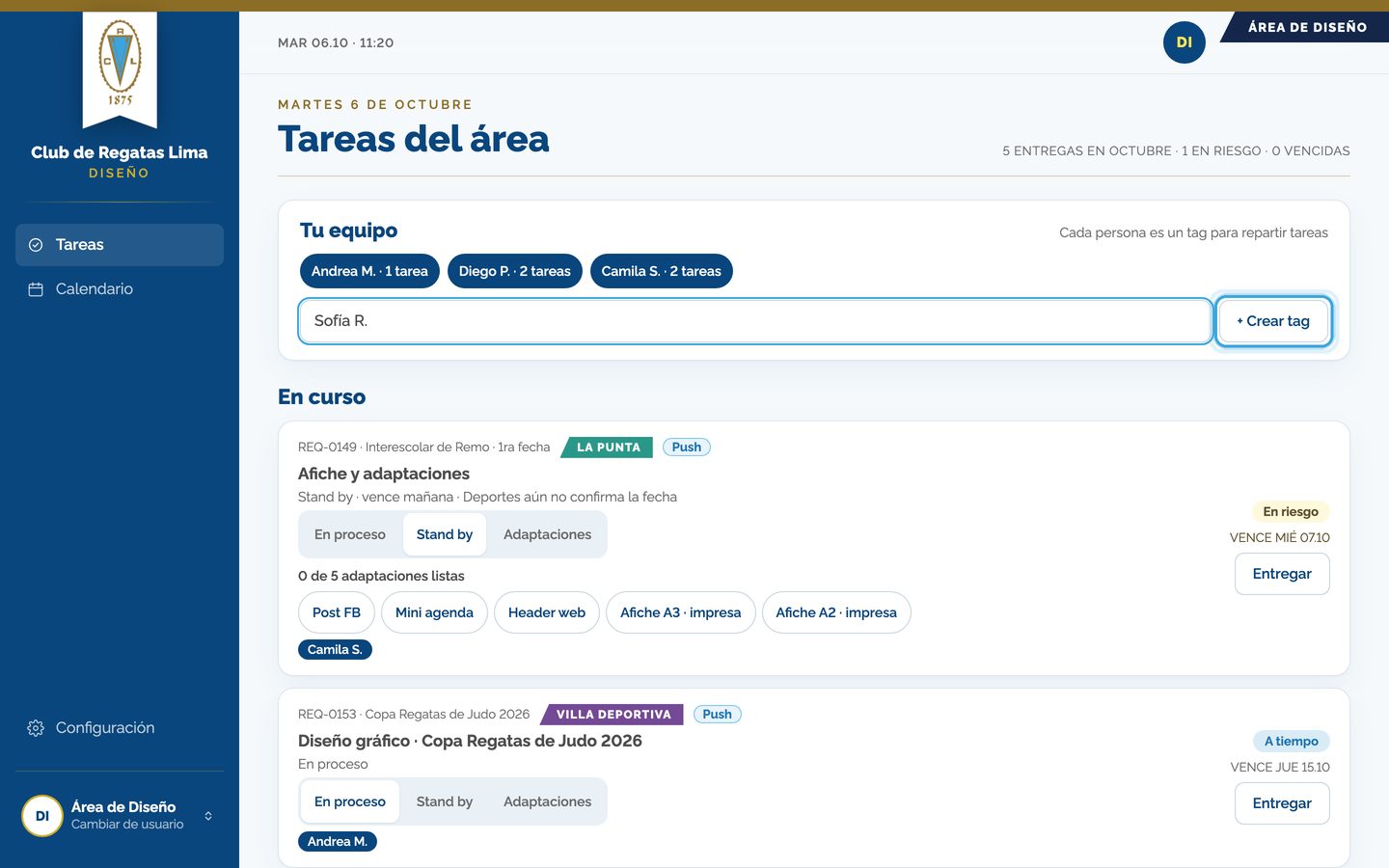Click Entregar on the Afiche y adaptaciones task
This screenshot has width=1389, height=868.
point(1282,574)
